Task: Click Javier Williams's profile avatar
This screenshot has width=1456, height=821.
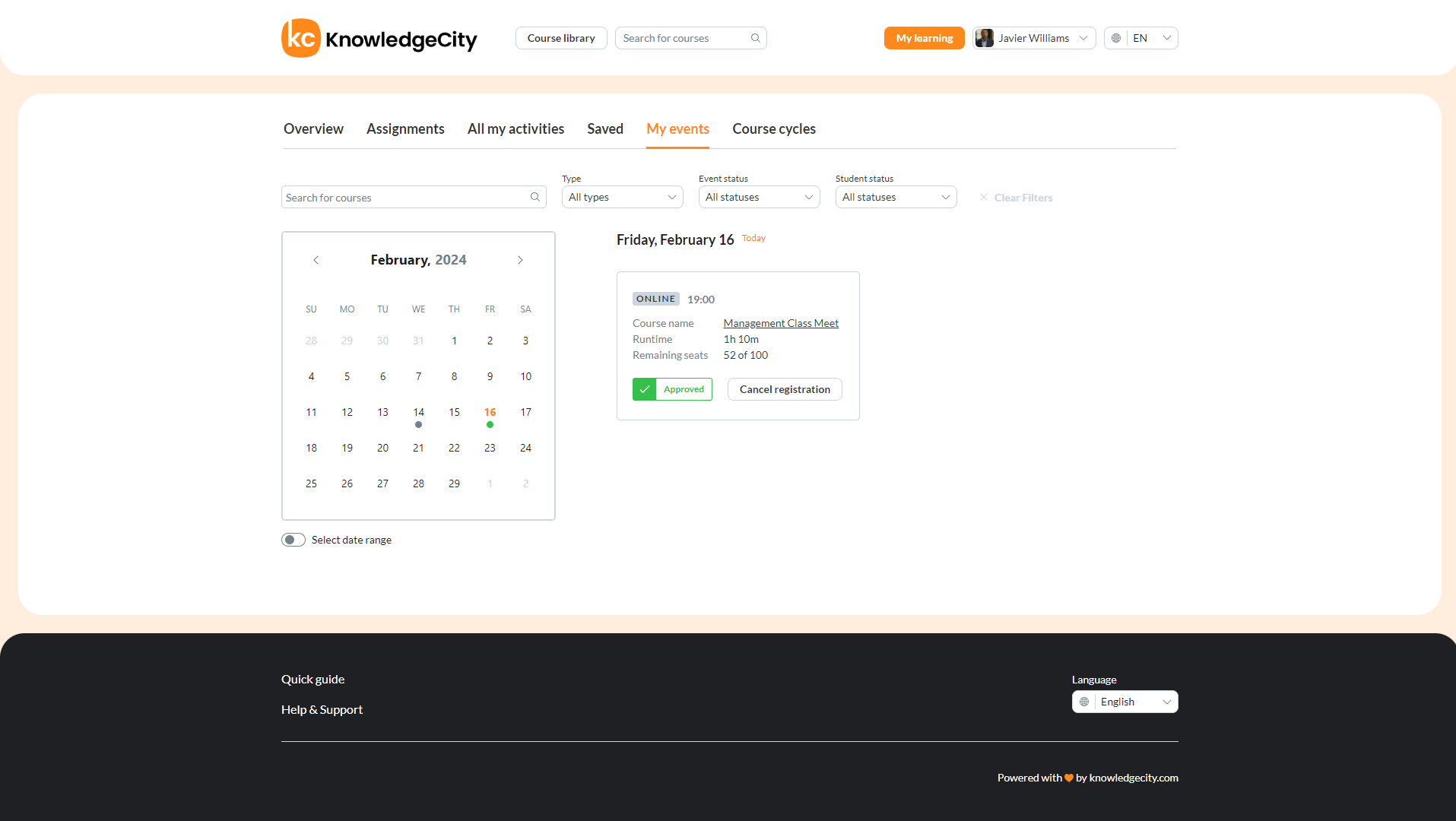Action: [x=985, y=37]
